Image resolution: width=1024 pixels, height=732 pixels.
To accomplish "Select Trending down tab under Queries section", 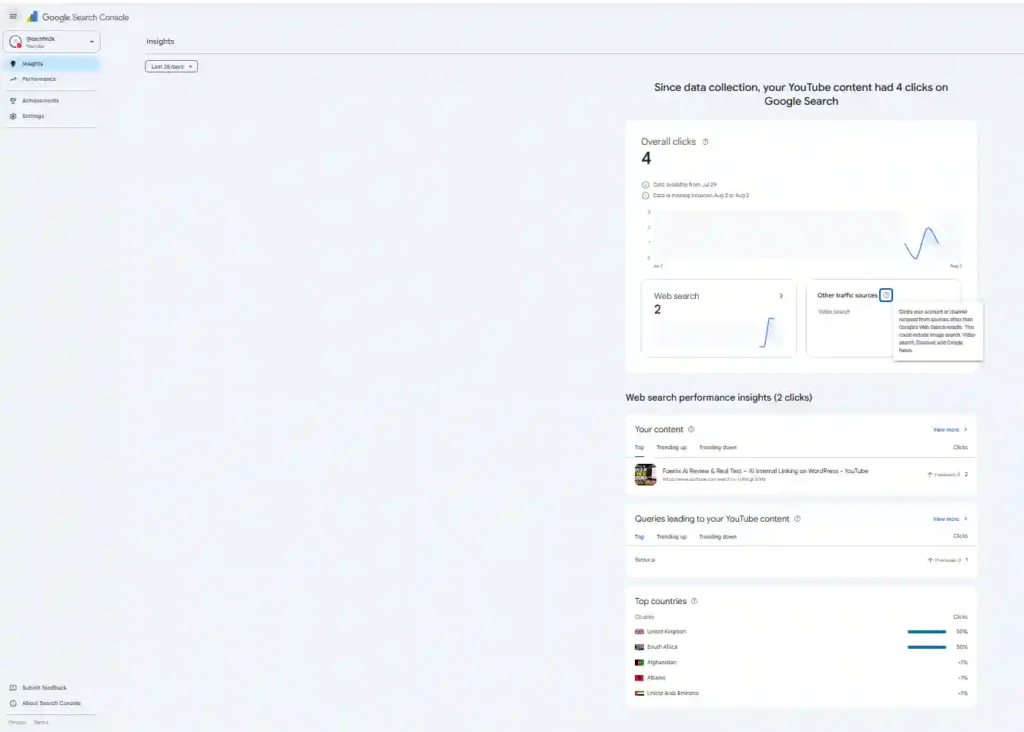I will pos(718,537).
